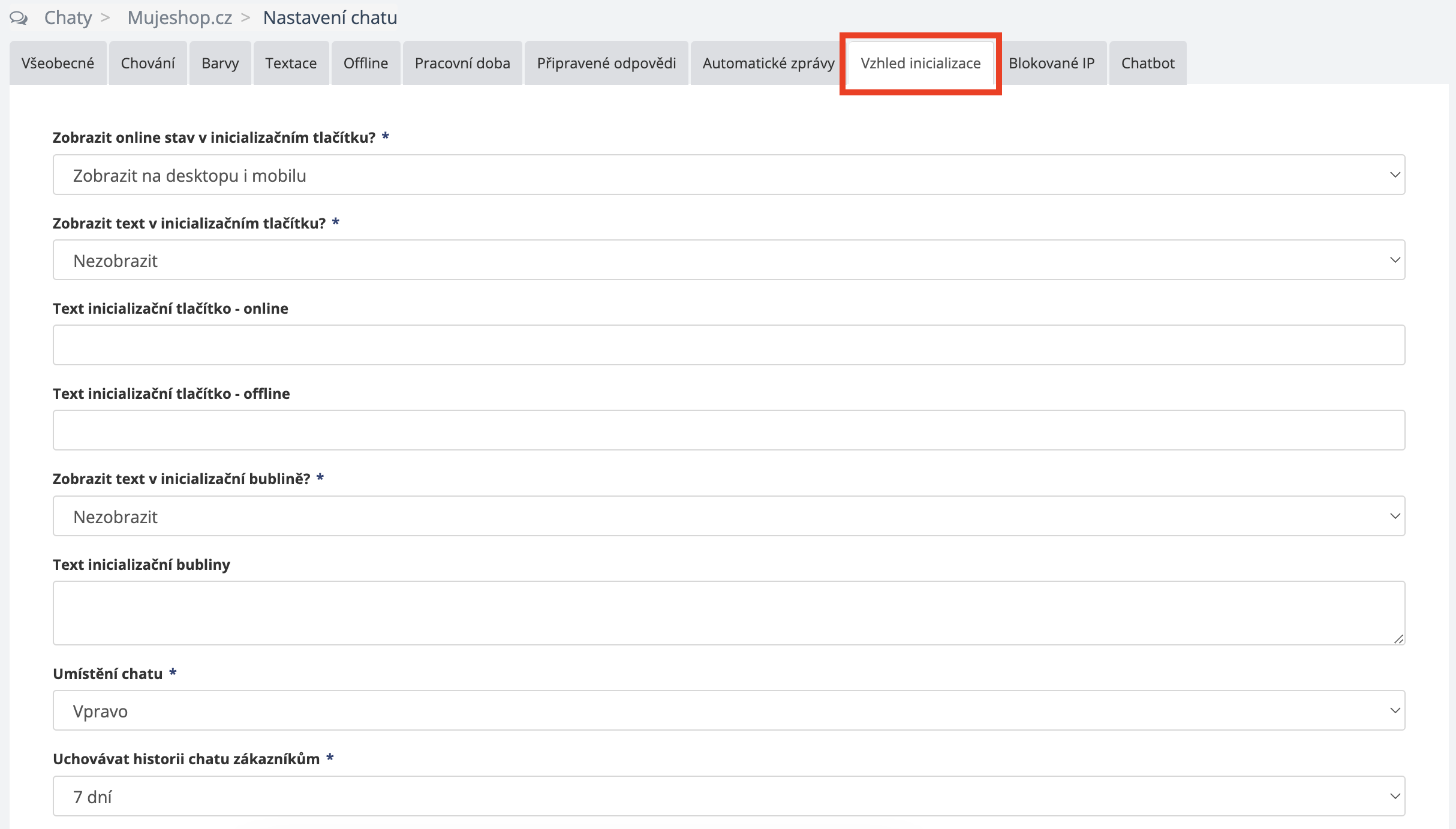This screenshot has height=829, width=1456.
Task: Open the Umístění chatu dropdown
Action: (729, 711)
